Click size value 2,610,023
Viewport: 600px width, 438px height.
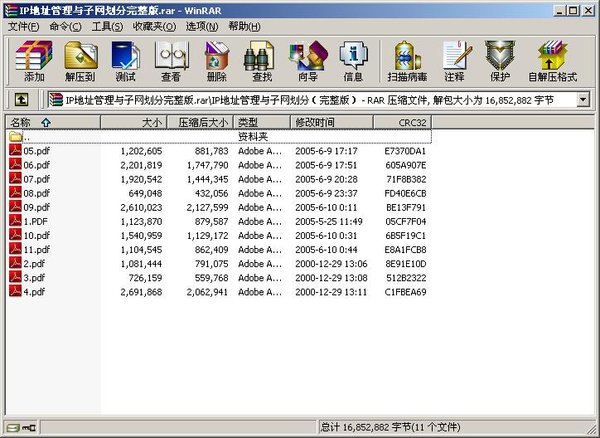(141, 207)
